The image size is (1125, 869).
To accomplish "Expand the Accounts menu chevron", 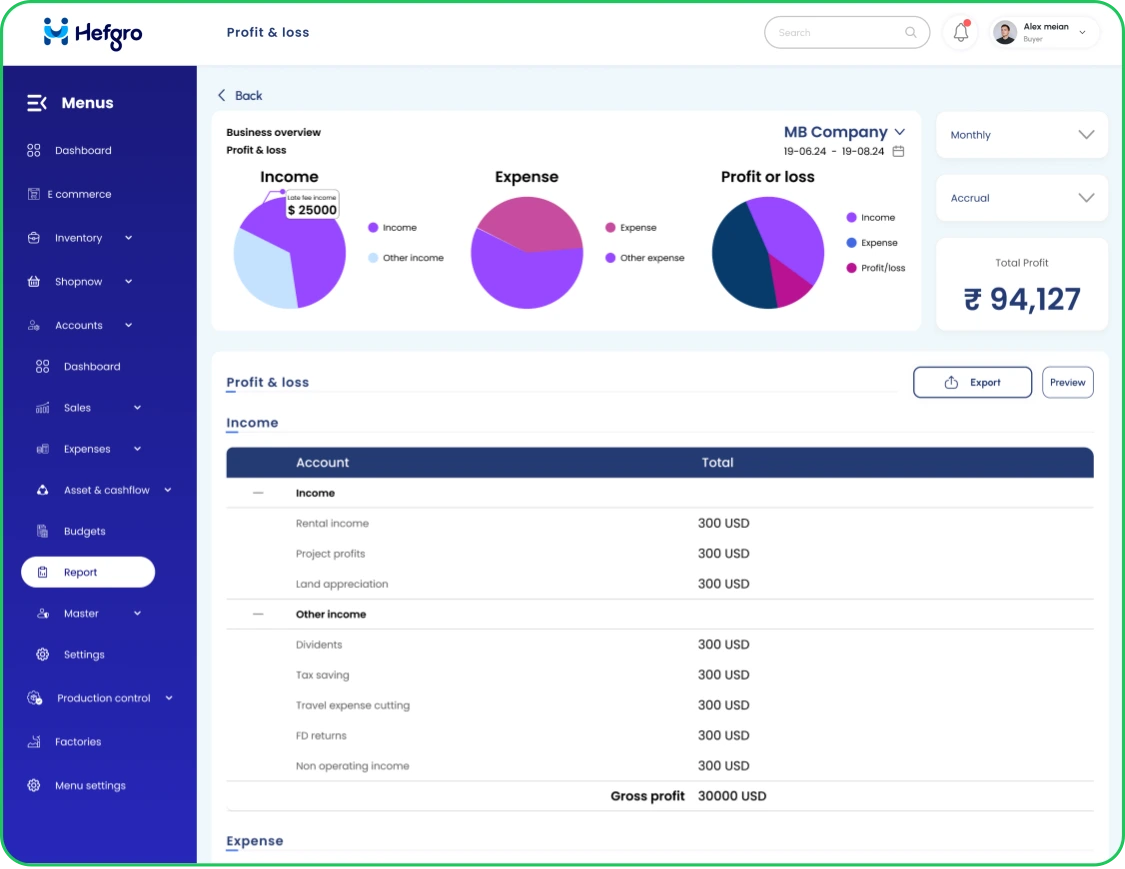I will [128, 325].
